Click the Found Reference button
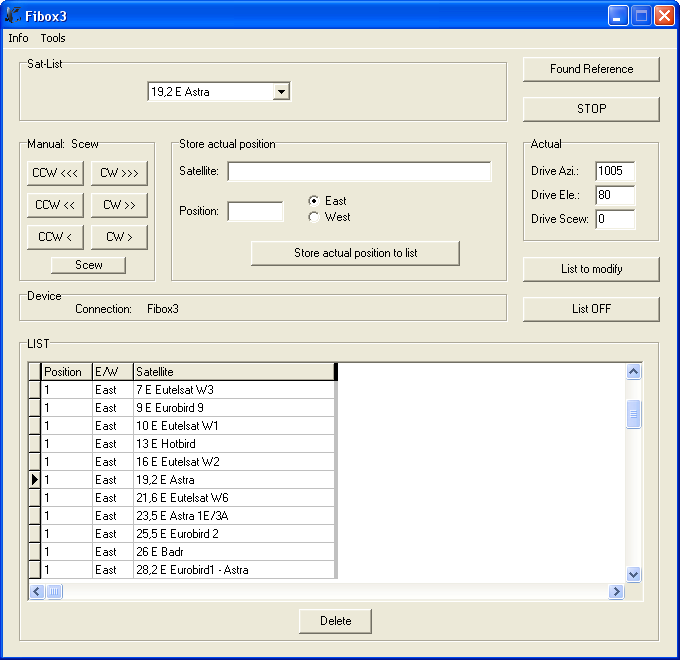This screenshot has height=660, width=680. tap(591, 69)
